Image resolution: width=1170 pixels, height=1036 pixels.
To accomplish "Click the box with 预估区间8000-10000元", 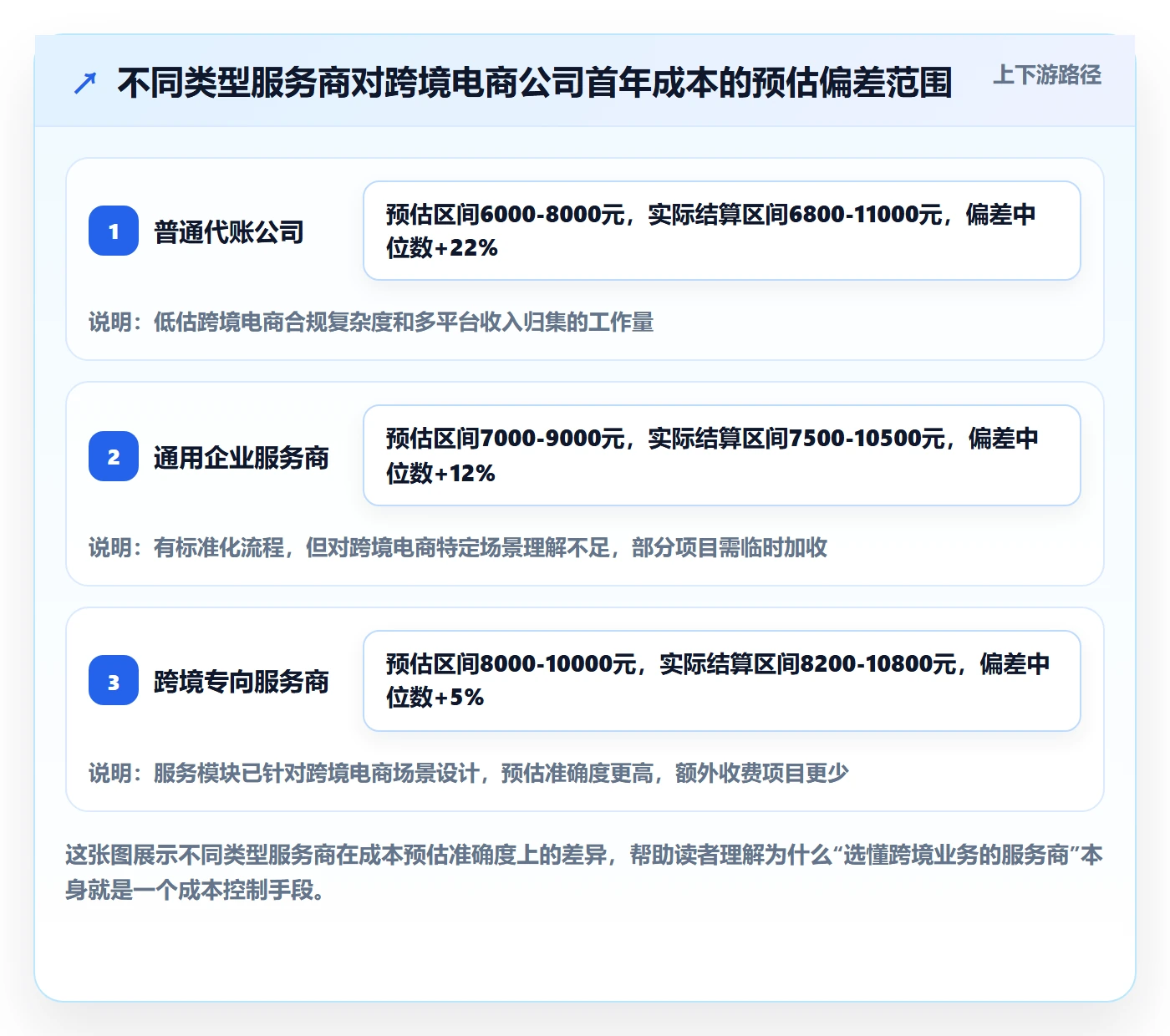I will tap(722, 681).
